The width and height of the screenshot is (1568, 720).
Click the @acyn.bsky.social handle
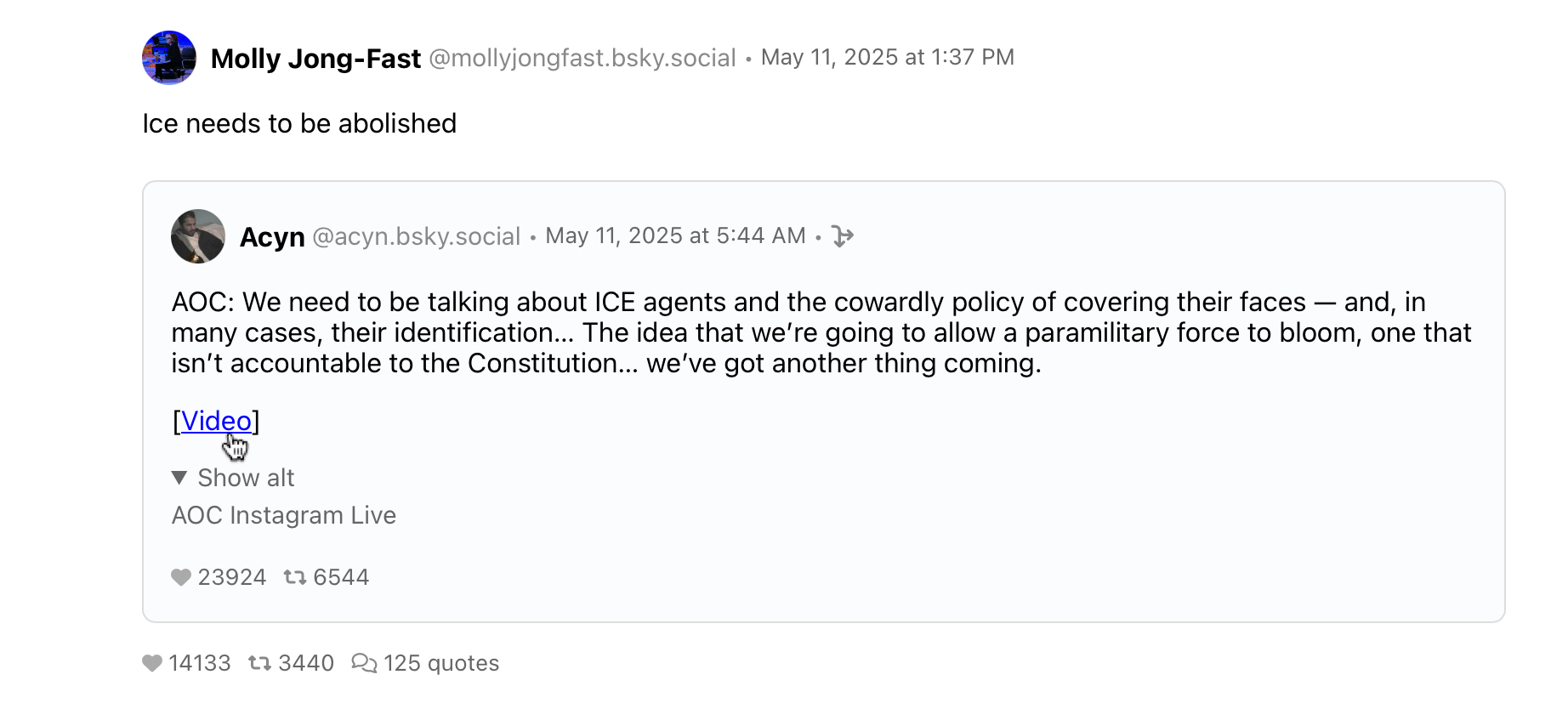[416, 236]
